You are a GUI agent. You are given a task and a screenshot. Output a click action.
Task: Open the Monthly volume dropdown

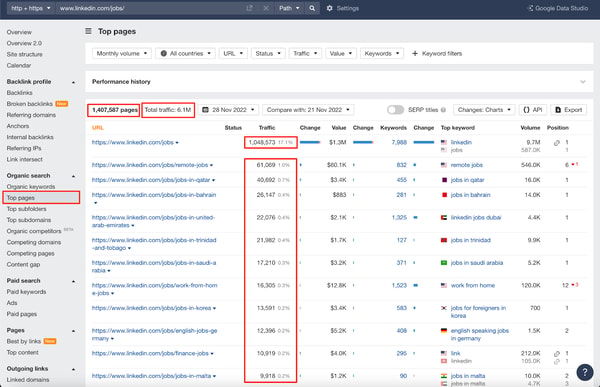tap(122, 54)
